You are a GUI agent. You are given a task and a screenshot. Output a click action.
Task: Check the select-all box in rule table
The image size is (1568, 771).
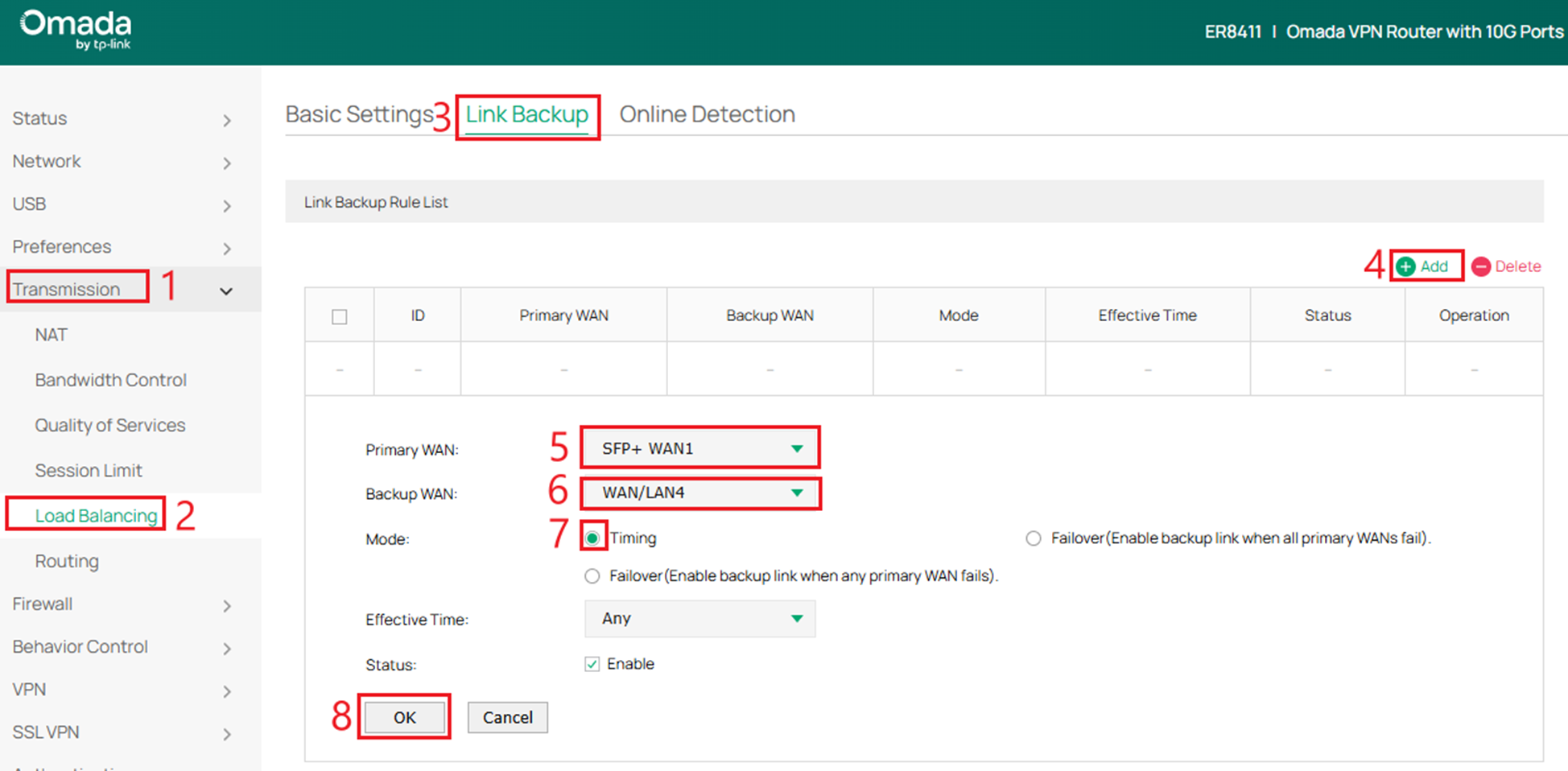click(339, 315)
